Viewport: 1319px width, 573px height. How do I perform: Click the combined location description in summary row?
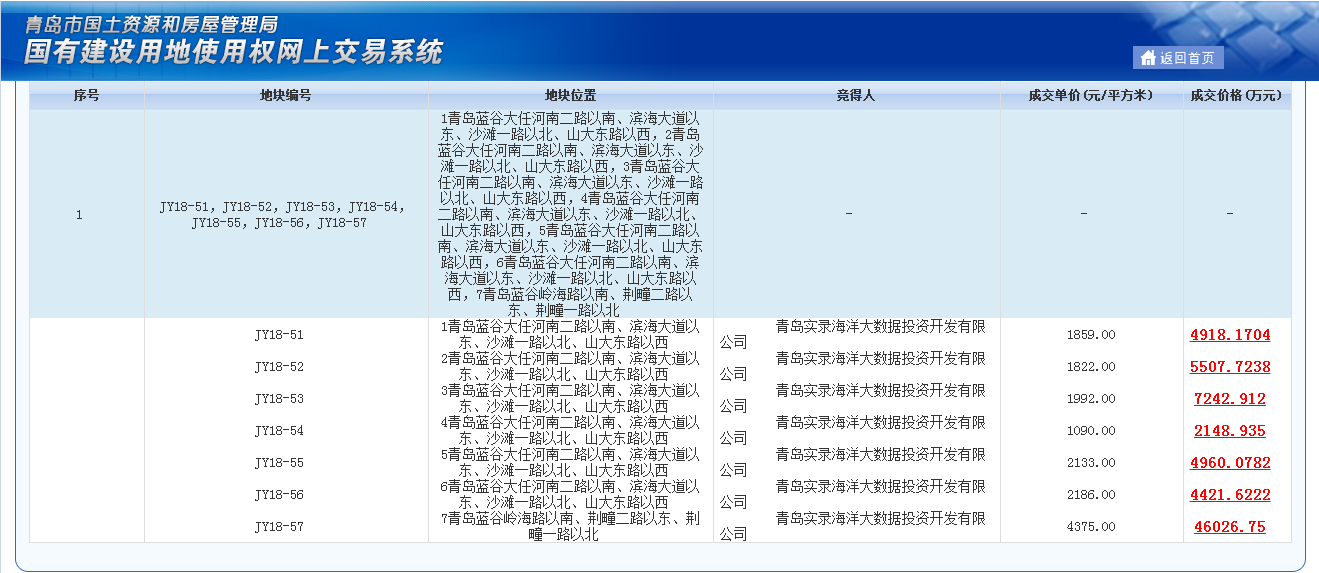click(571, 214)
